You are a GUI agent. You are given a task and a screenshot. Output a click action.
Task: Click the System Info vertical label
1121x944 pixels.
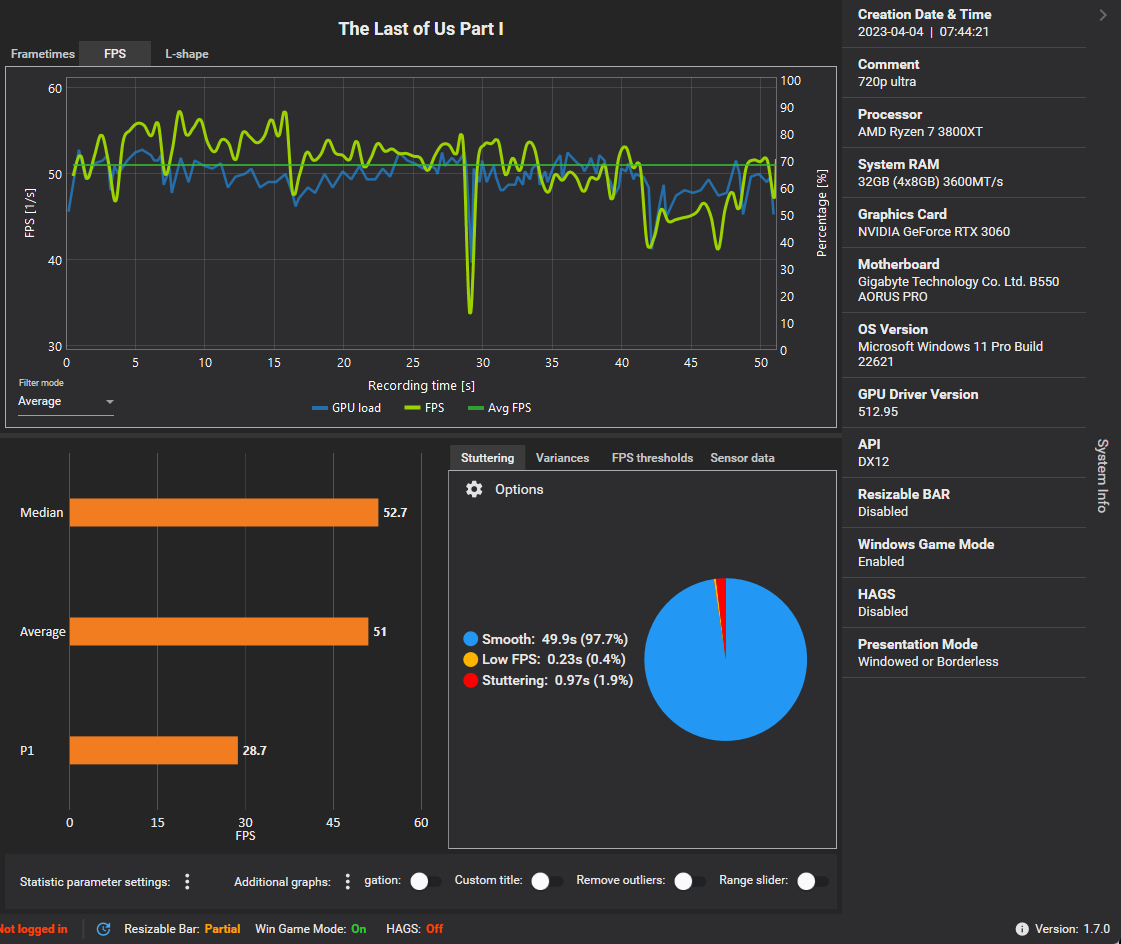click(1102, 476)
